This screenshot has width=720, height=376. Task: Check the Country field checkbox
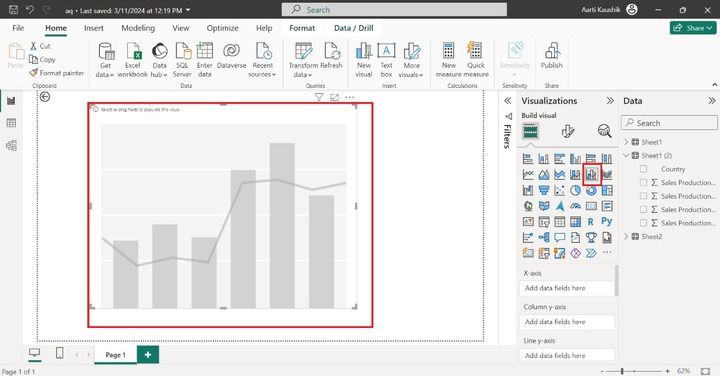click(x=643, y=169)
